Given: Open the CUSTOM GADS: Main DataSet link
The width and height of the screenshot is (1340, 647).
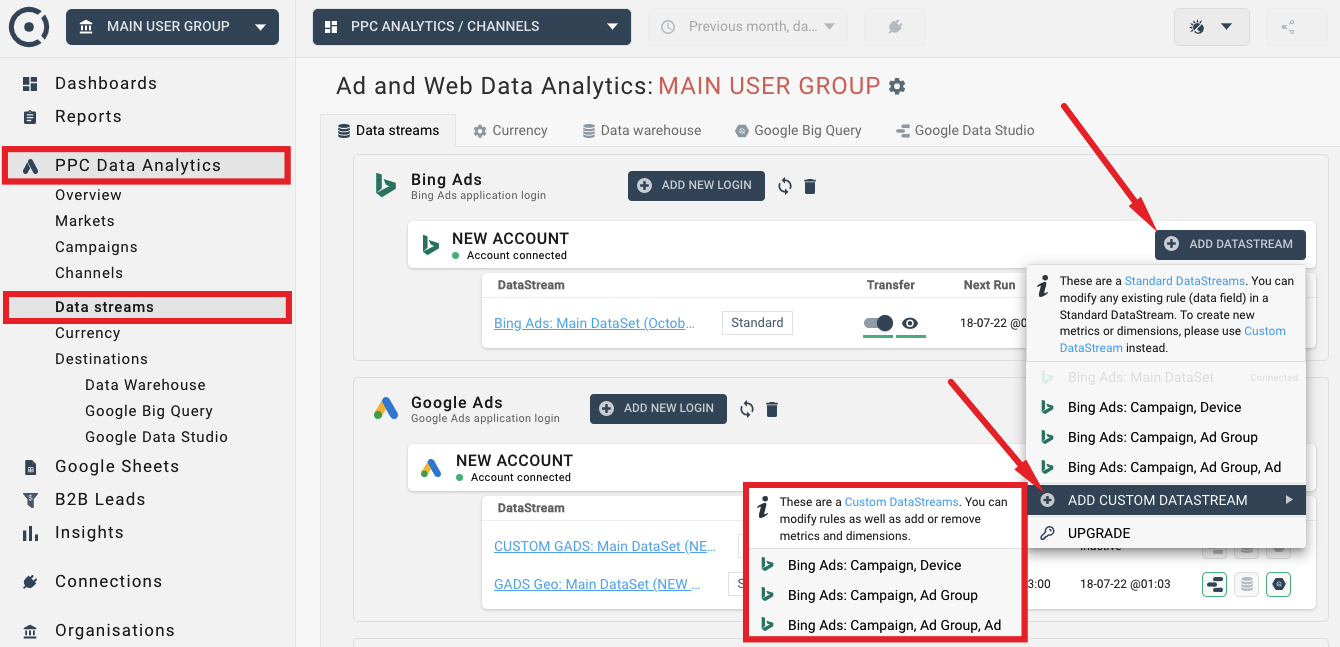Looking at the screenshot, I should tap(605, 546).
